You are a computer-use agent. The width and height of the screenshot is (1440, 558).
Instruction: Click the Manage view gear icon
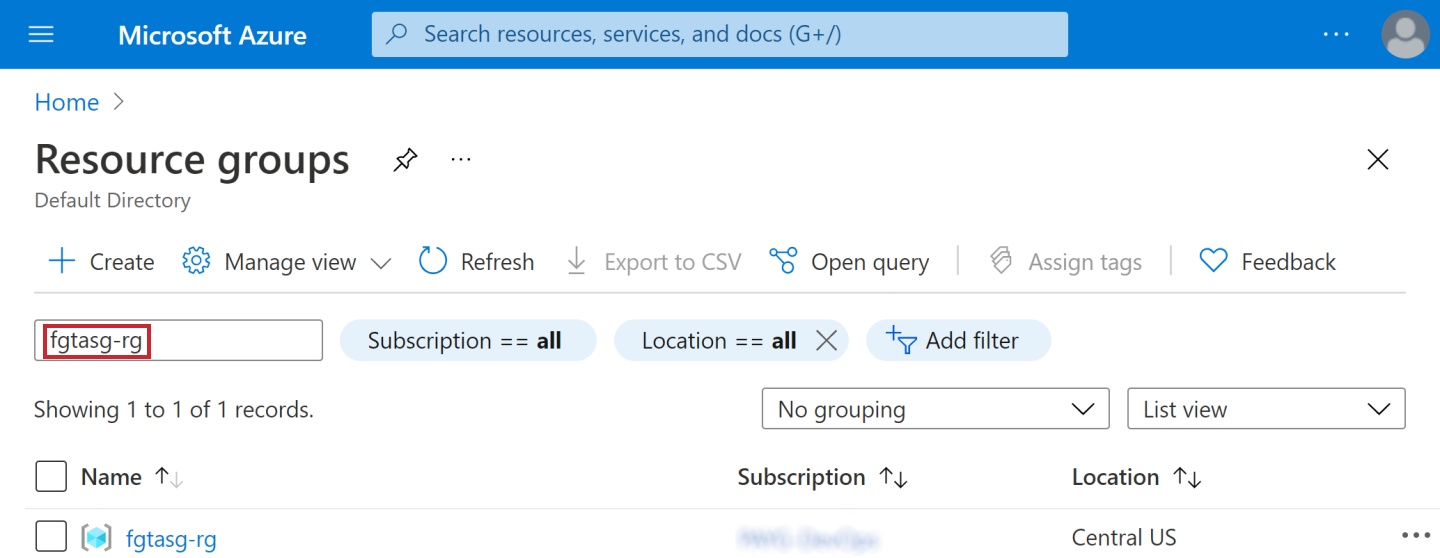click(196, 262)
